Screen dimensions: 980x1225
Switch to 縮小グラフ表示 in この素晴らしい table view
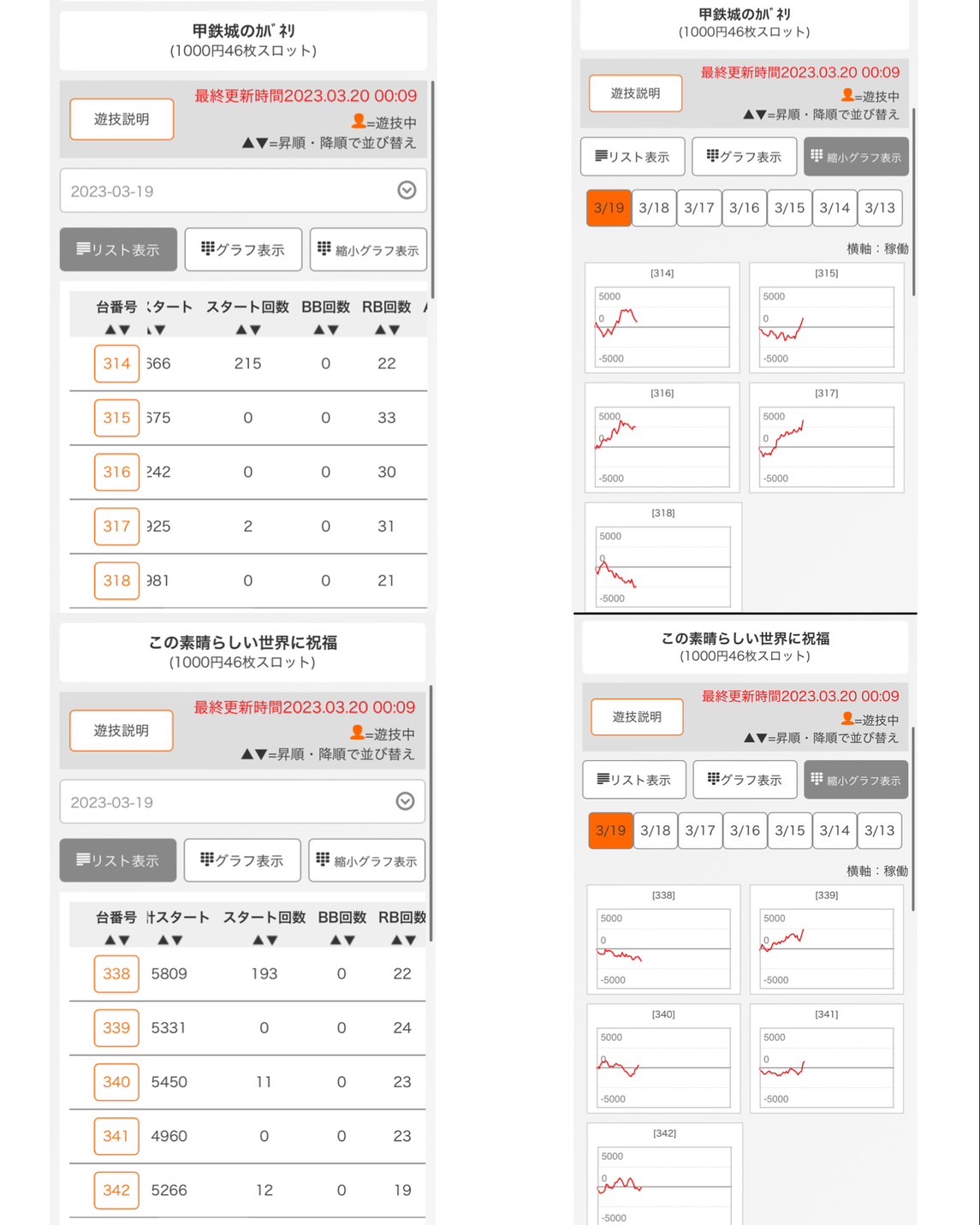367,860
